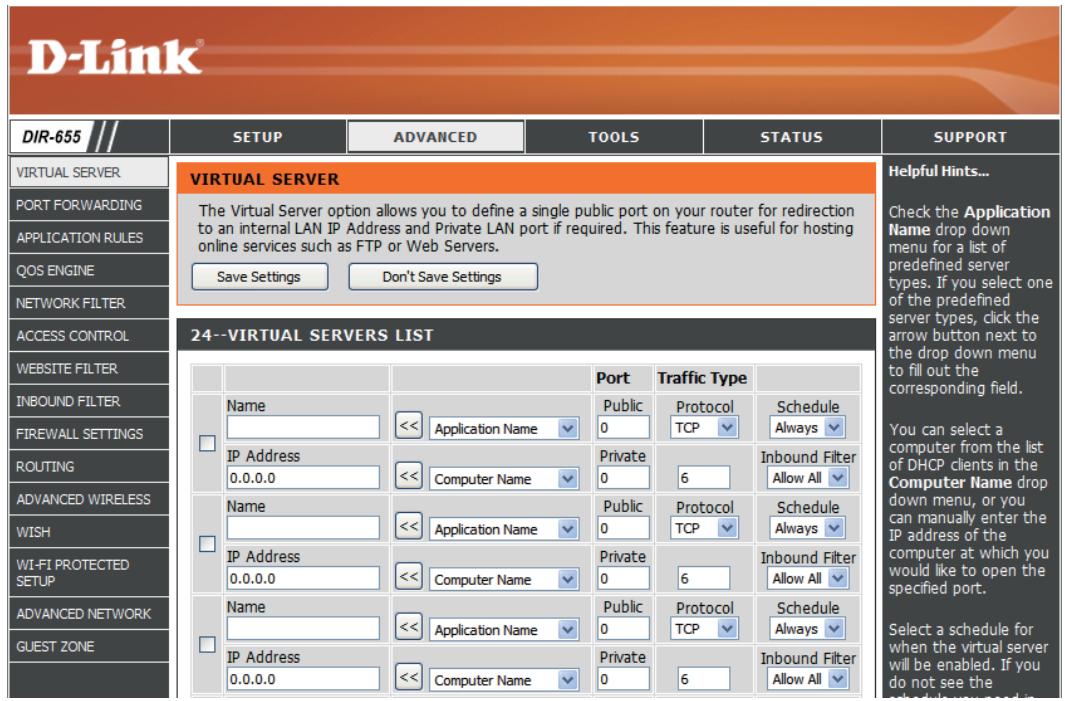This screenshot has width=1065, height=701.
Task: Open first server's Computer Name dropdown
Action: [504, 479]
